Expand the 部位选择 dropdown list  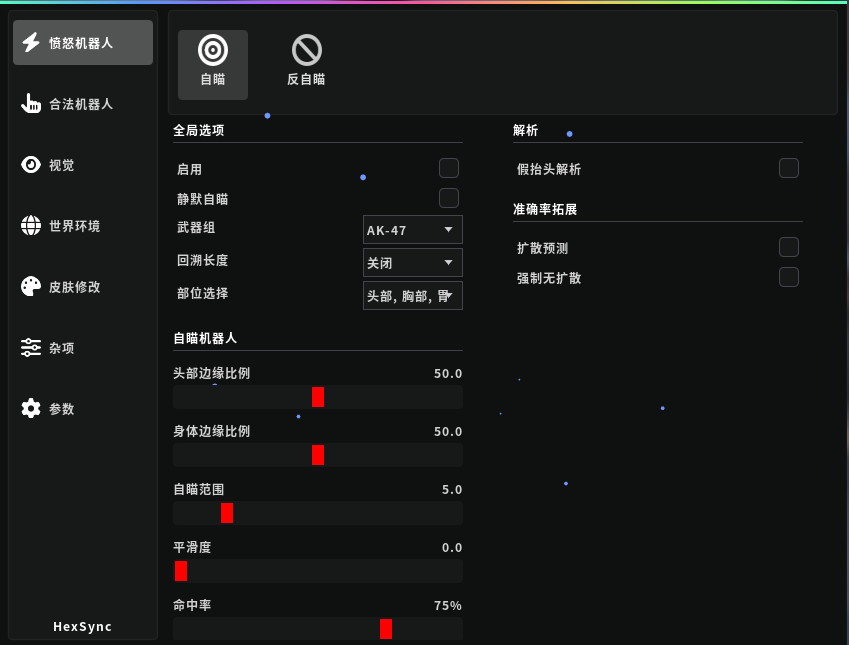tap(412, 295)
